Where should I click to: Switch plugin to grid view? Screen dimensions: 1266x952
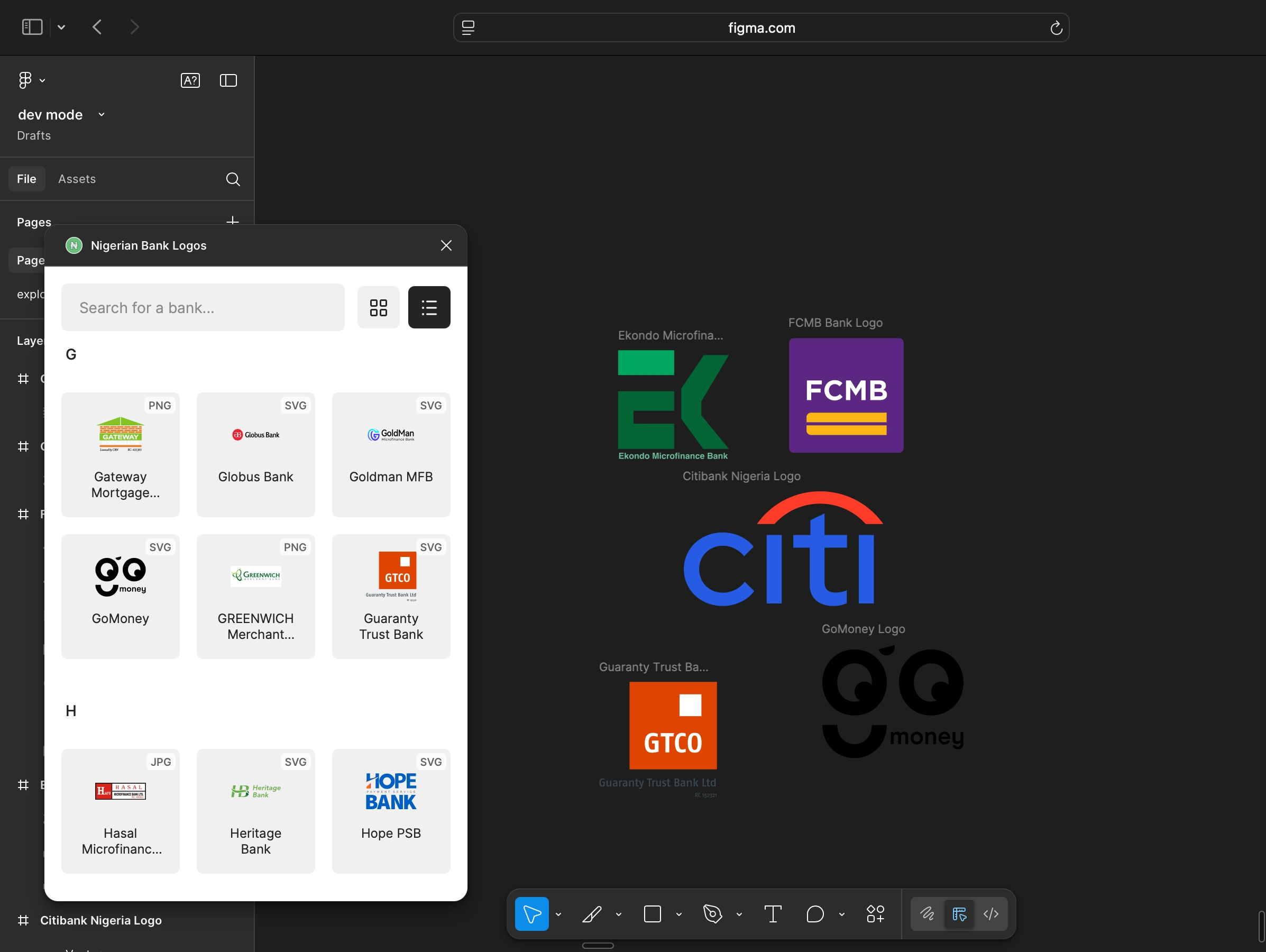pyautogui.click(x=378, y=307)
